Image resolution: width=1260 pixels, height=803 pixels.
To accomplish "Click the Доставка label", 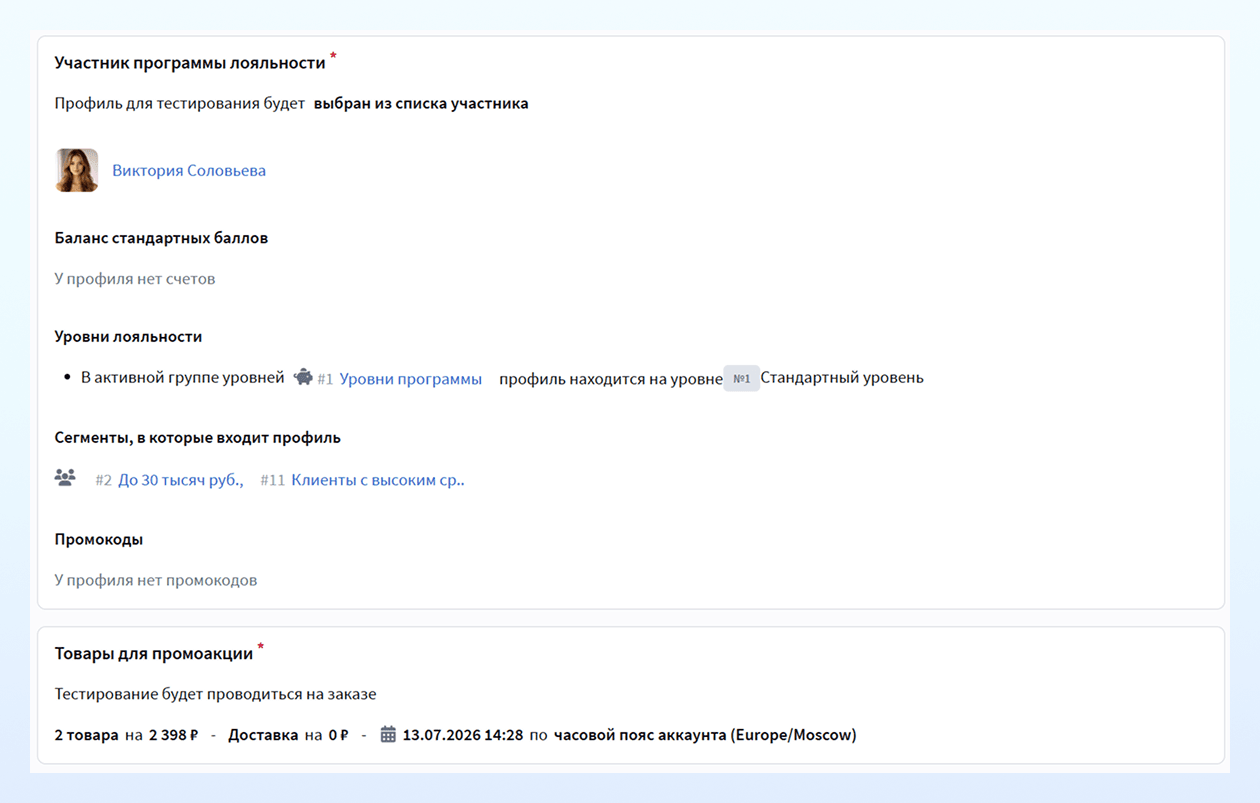I will 263,735.
